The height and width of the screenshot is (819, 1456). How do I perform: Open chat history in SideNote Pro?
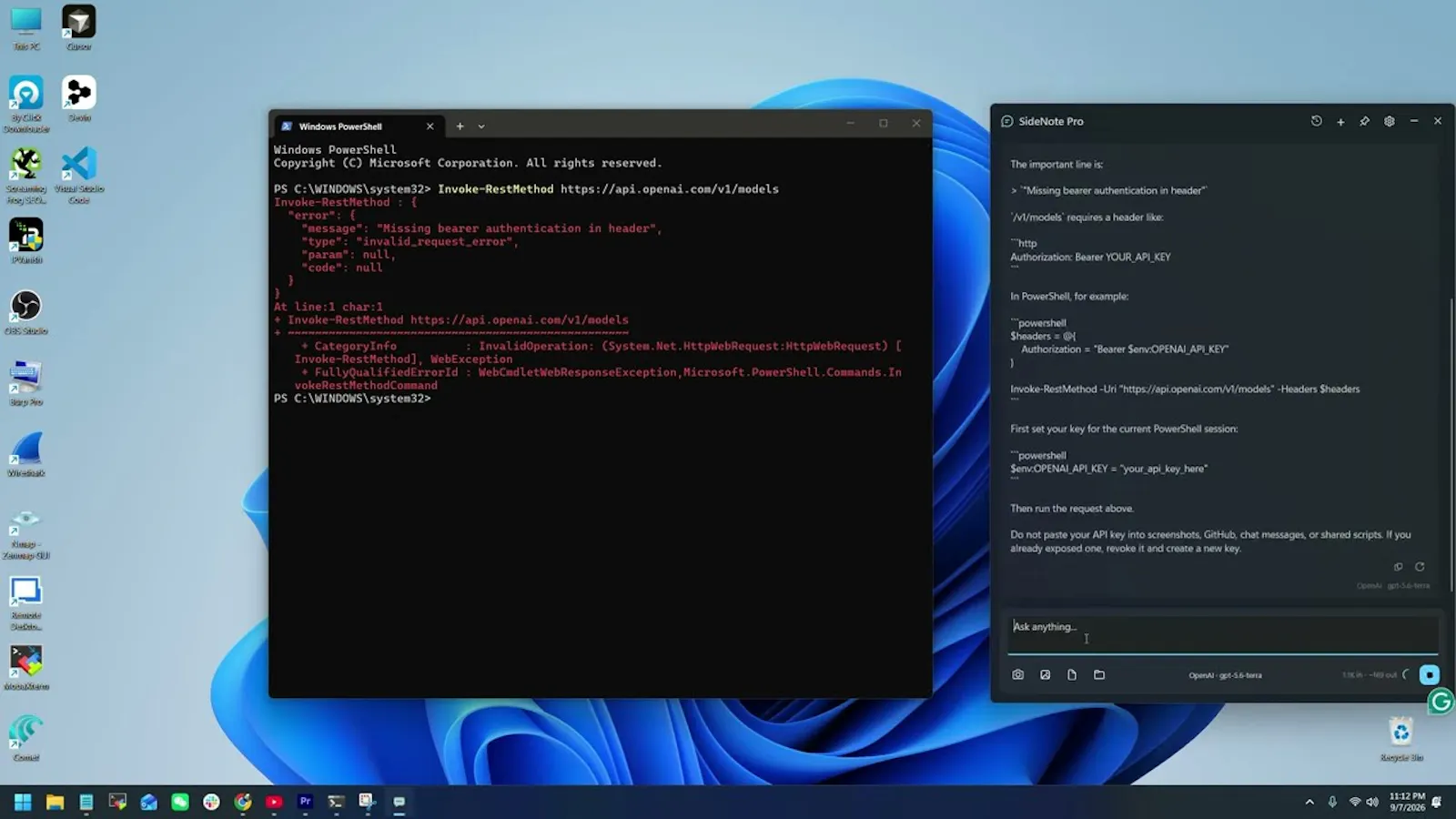coord(1316,121)
